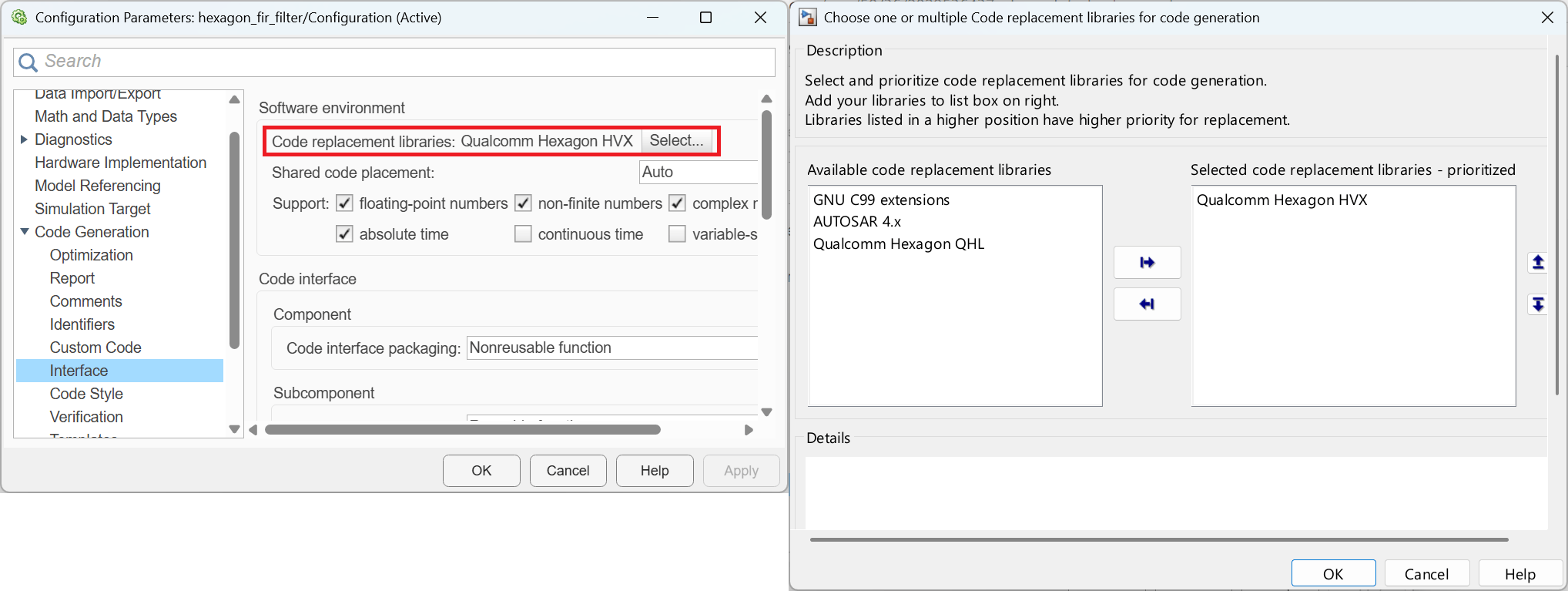The width and height of the screenshot is (1568, 591).
Task: Enable continuous time support checkbox
Action: pyautogui.click(x=523, y=234)
